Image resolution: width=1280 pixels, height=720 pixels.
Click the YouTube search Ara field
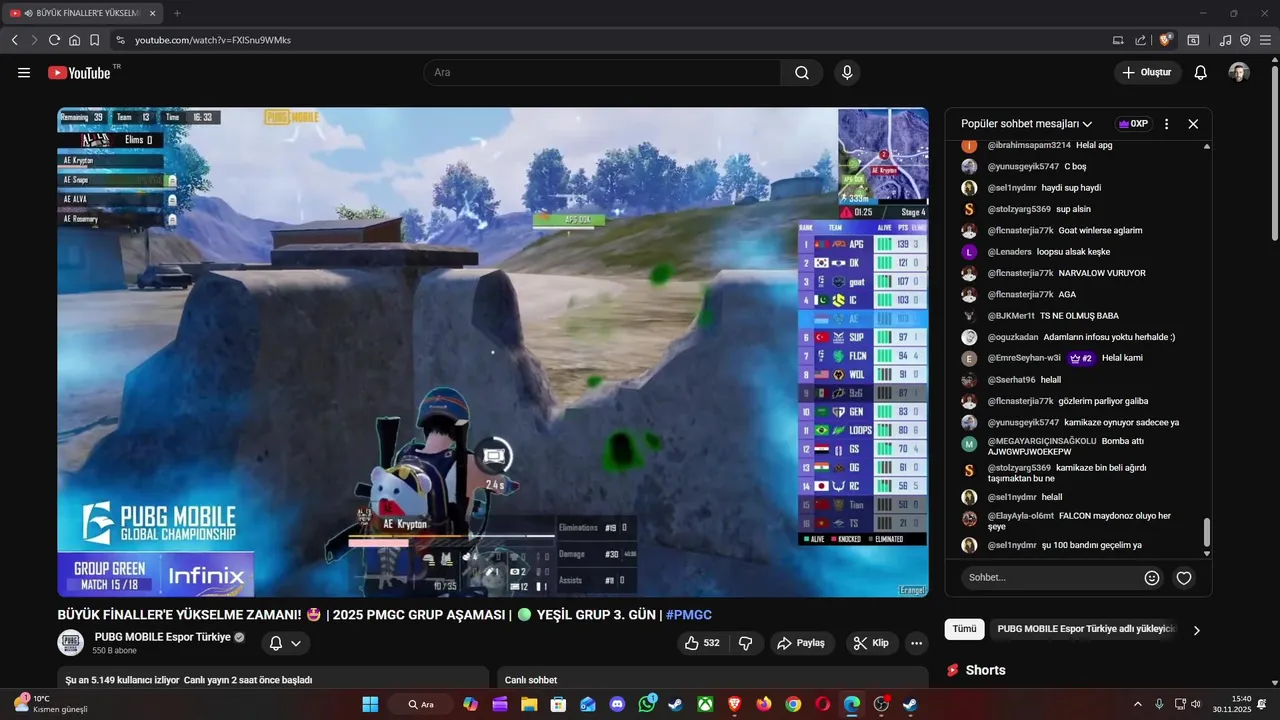point(602,72)
